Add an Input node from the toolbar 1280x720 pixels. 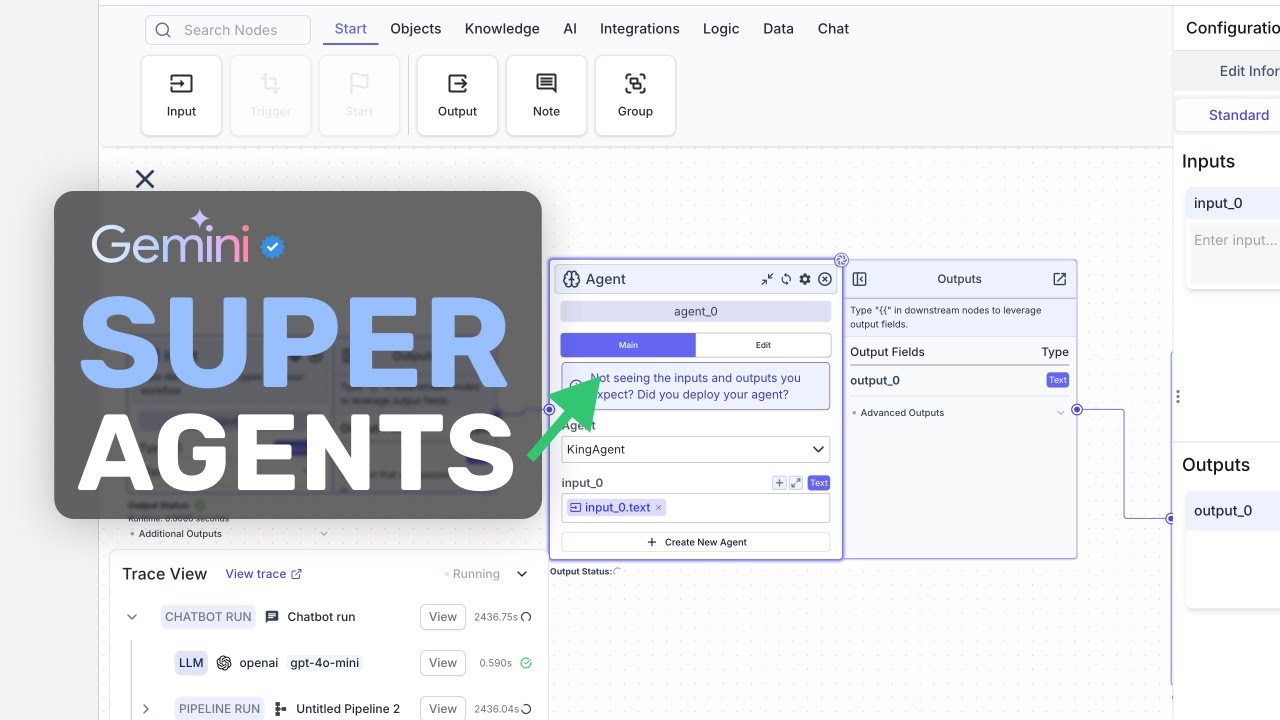coord(181,95)
